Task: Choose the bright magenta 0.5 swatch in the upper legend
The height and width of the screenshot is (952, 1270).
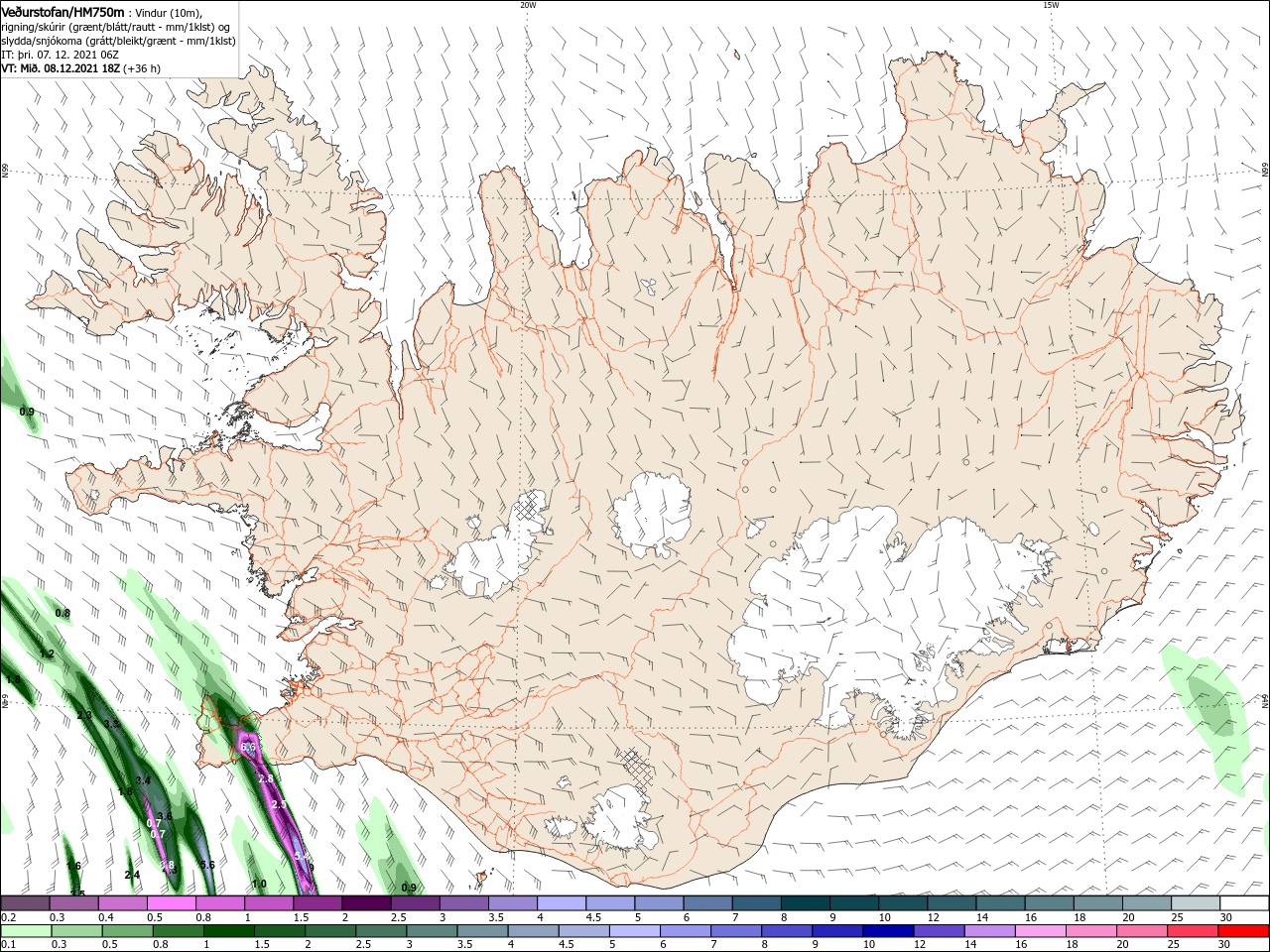Action: click(171, 903)
